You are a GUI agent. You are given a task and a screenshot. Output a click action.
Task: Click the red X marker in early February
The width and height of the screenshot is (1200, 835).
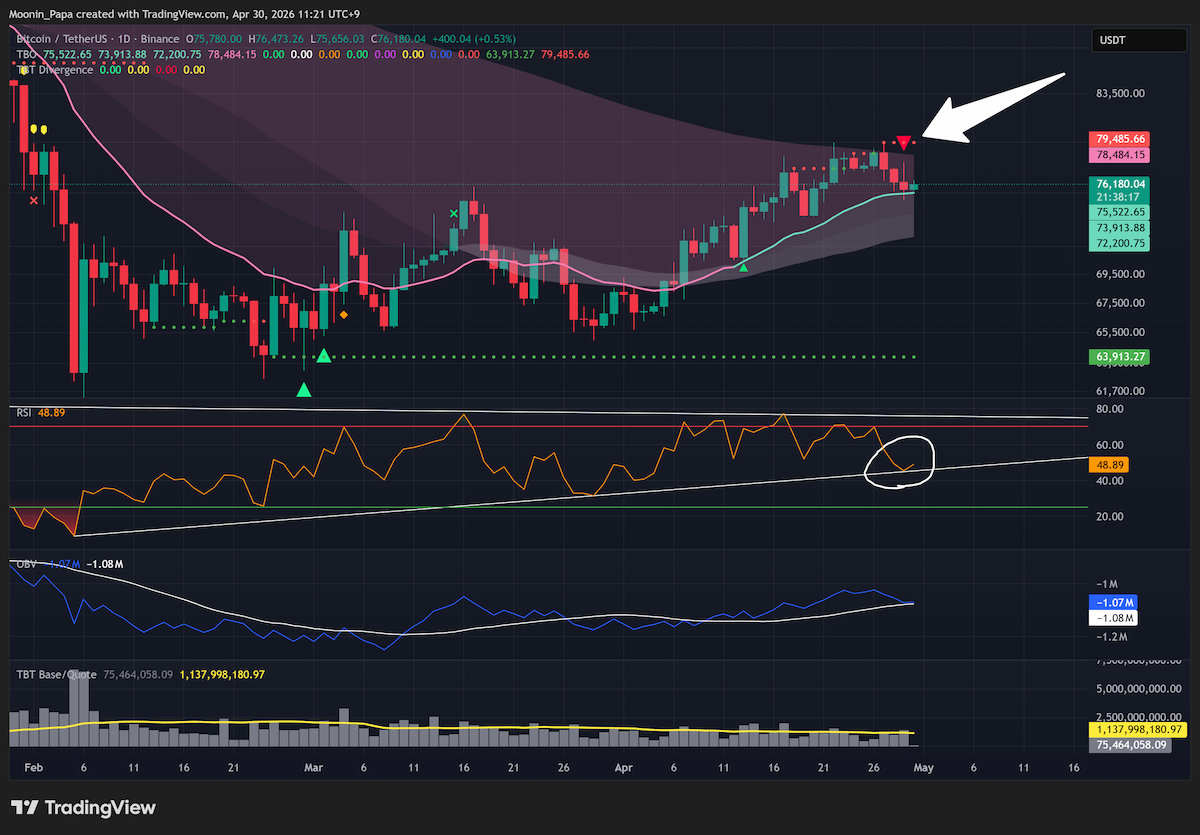pyautogui.click(x=35, y=201)
